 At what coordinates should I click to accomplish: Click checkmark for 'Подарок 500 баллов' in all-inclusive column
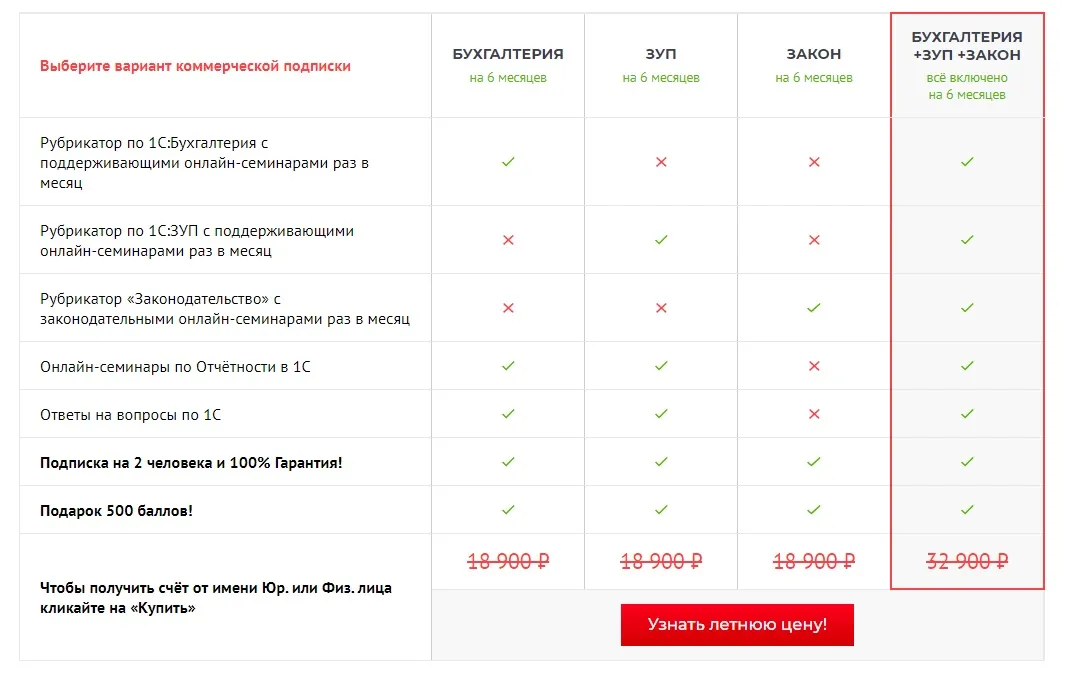(967, 510)
